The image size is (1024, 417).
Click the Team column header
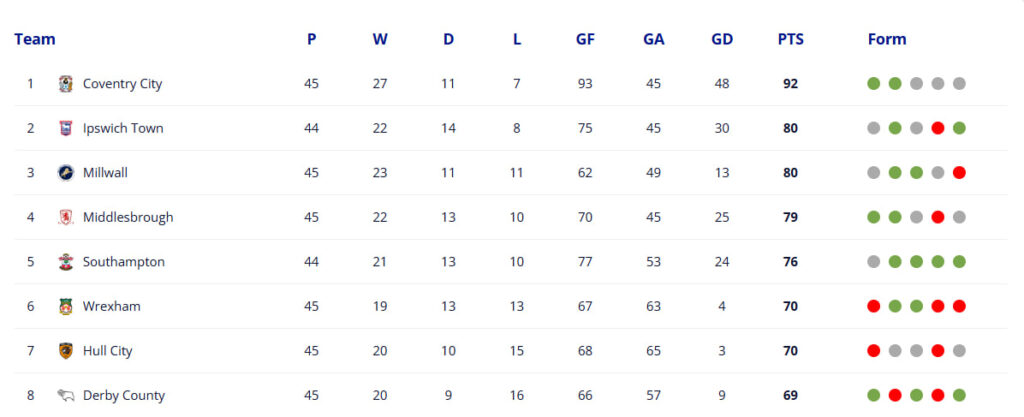35,40
